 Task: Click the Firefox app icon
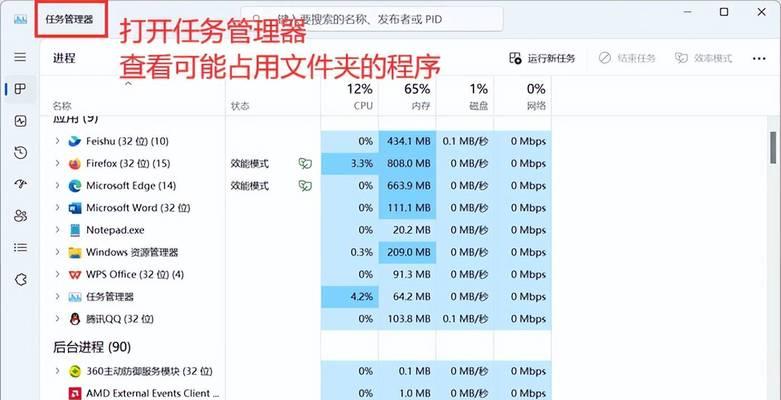(x=75, y=163)
